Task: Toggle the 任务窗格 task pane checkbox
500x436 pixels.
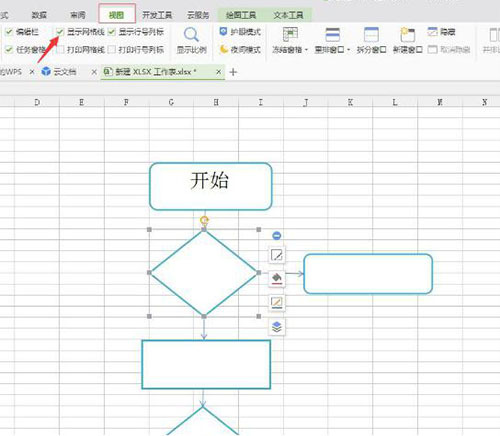Action: point(9,50)
